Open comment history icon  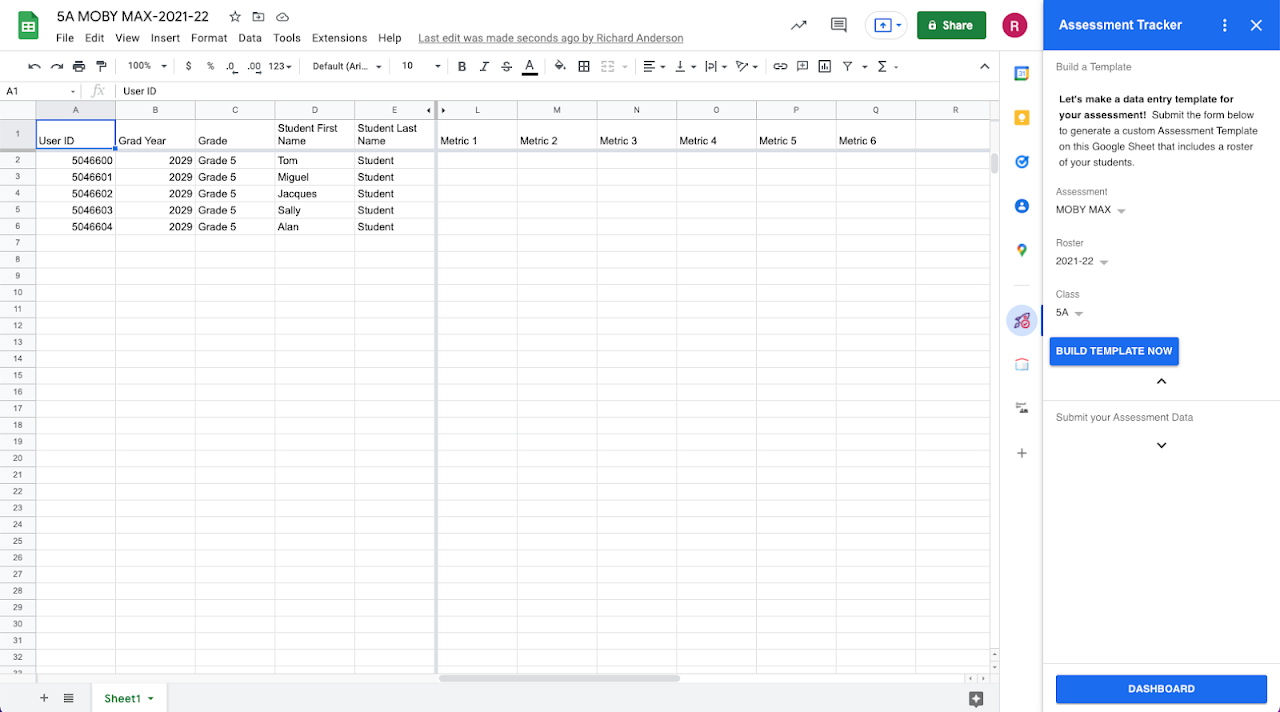pyautogui.click(x=839, y=25)
